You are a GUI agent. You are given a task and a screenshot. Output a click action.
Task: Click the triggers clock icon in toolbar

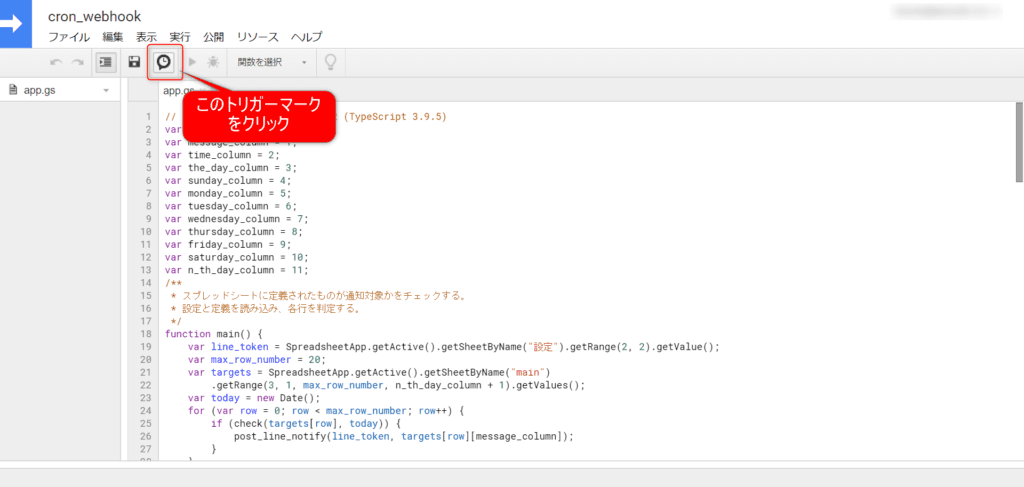(x=163, y=62)
